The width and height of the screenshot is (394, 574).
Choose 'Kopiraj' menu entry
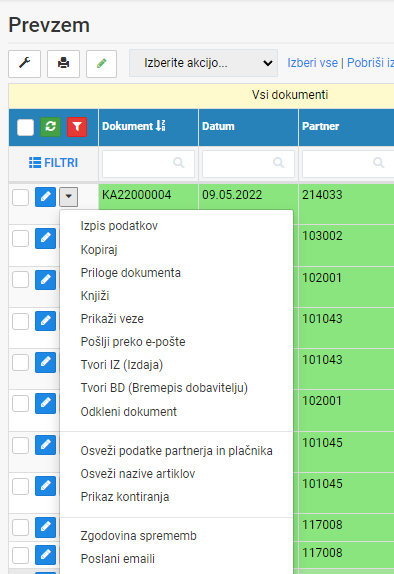99,250
